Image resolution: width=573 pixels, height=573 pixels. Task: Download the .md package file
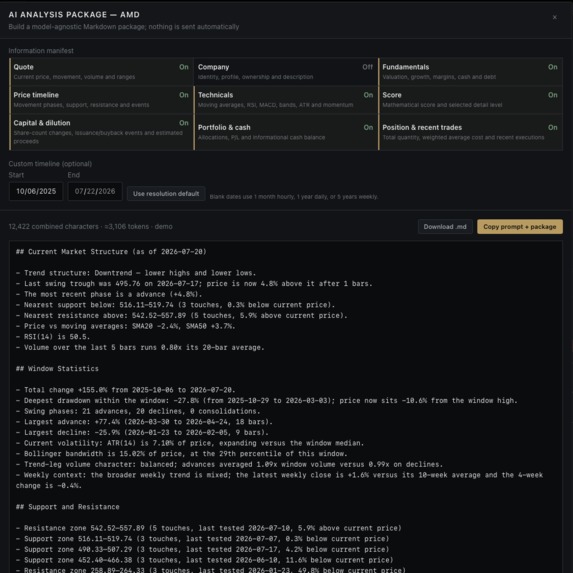(445, 227)
